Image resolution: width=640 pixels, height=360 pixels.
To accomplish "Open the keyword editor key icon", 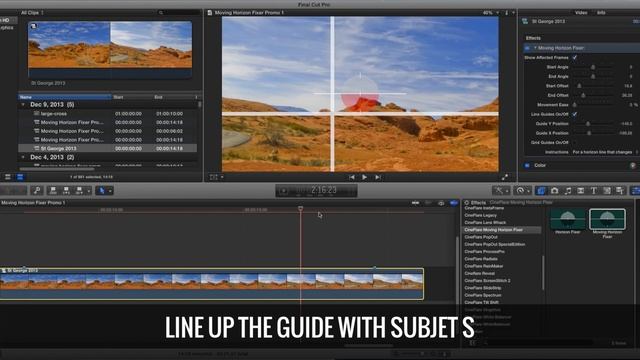I will 37,190.
